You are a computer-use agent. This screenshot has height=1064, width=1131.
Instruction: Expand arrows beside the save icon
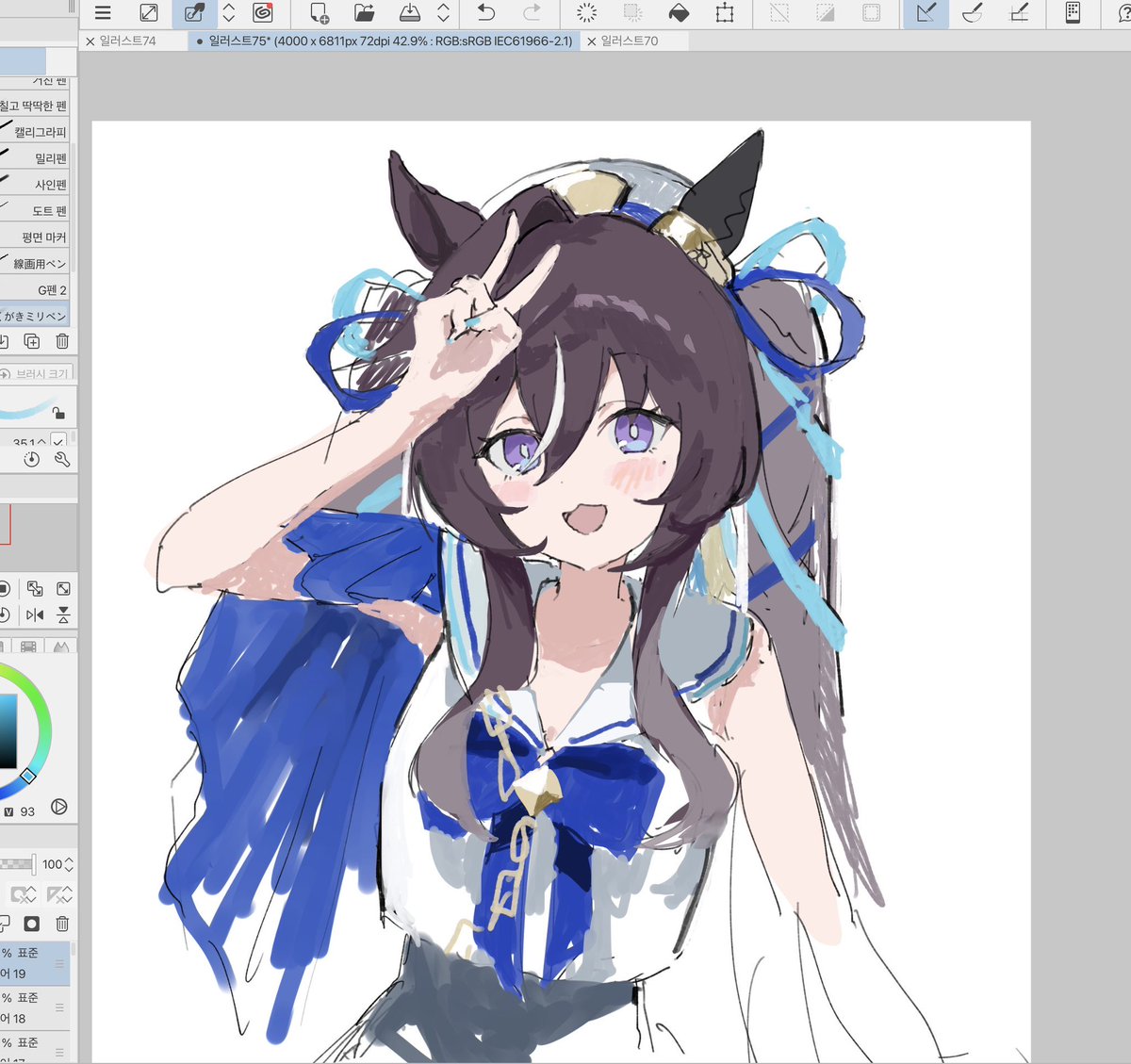(x=443, y=13)
